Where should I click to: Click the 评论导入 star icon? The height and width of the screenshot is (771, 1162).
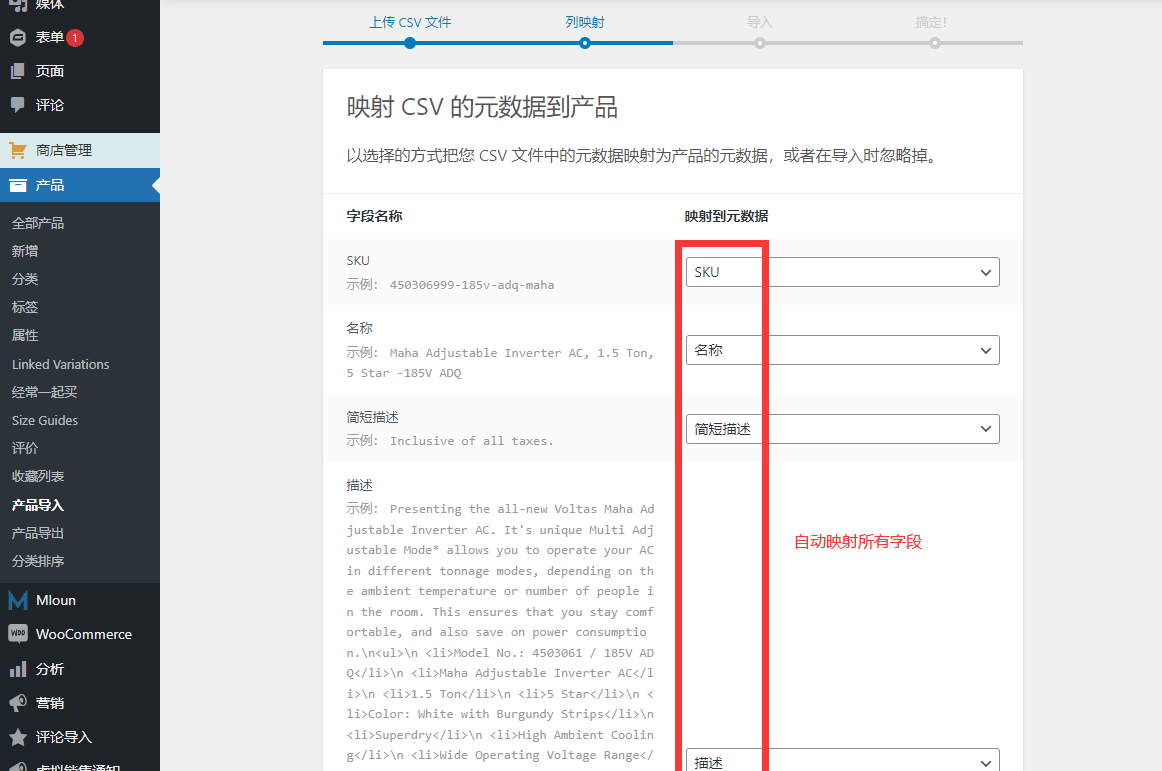pyautogui.click(x=18, y=737)
